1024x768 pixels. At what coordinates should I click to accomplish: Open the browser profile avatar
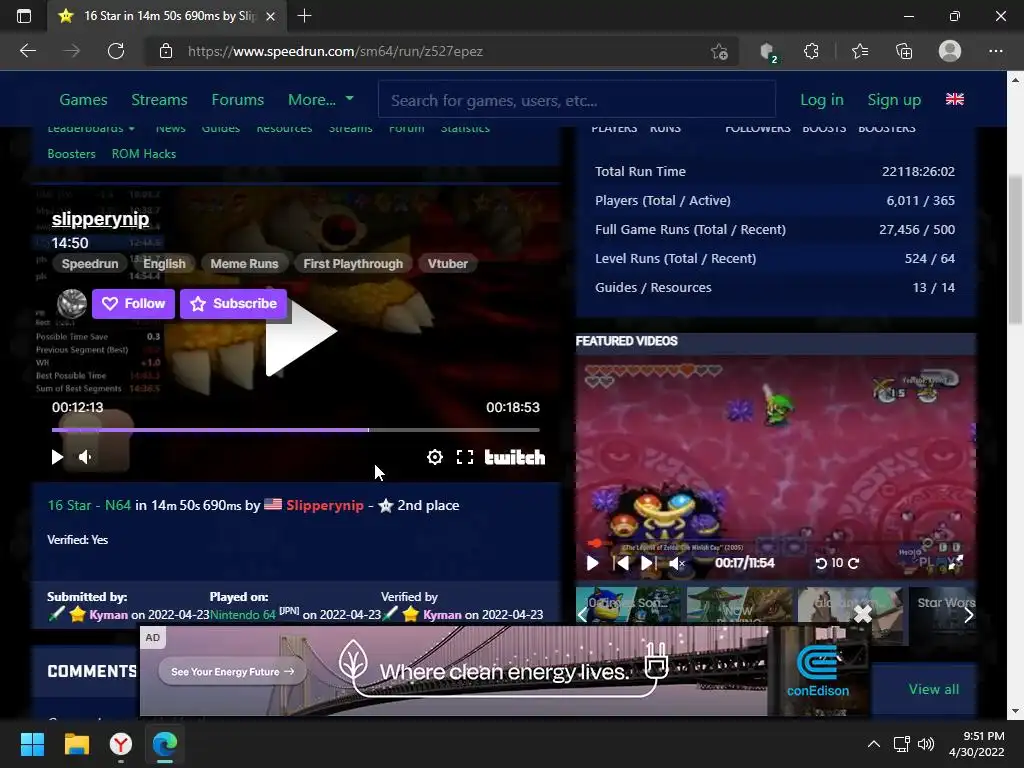pyautogui.click(x=950, y=51)
